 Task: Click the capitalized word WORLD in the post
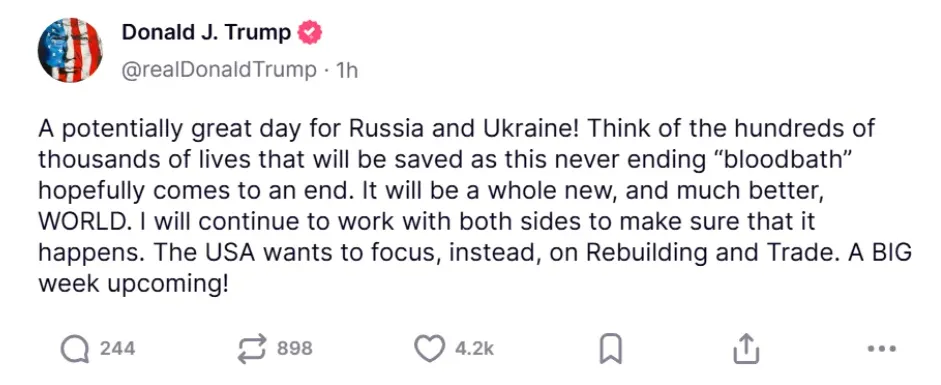[83, 222]
